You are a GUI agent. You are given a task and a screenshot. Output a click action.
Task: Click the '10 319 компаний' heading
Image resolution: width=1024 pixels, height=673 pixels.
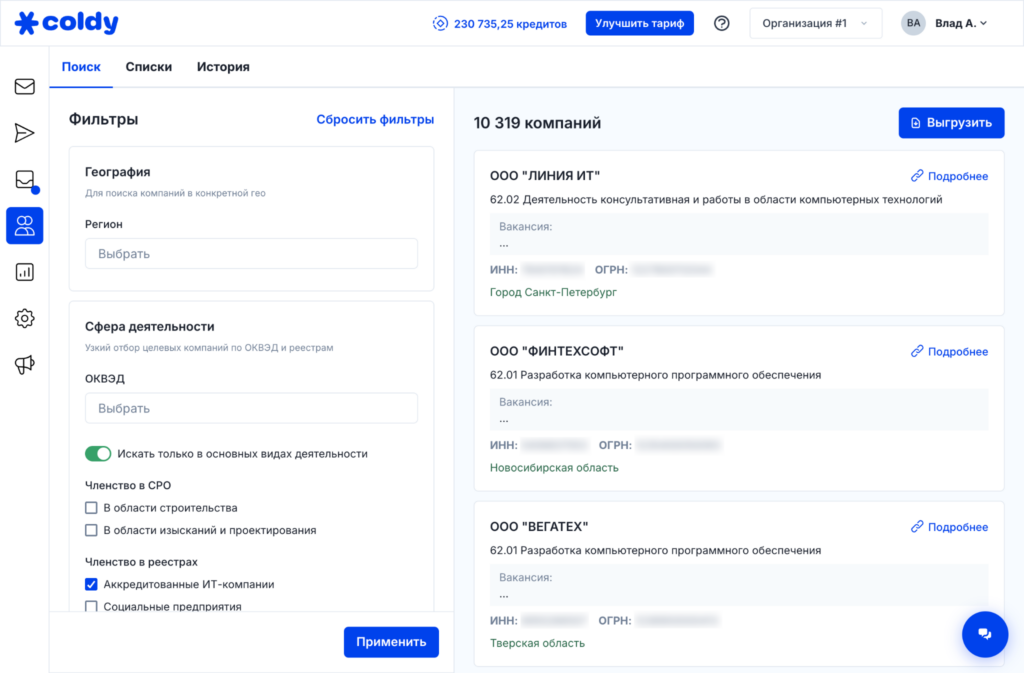pos(537,123)
